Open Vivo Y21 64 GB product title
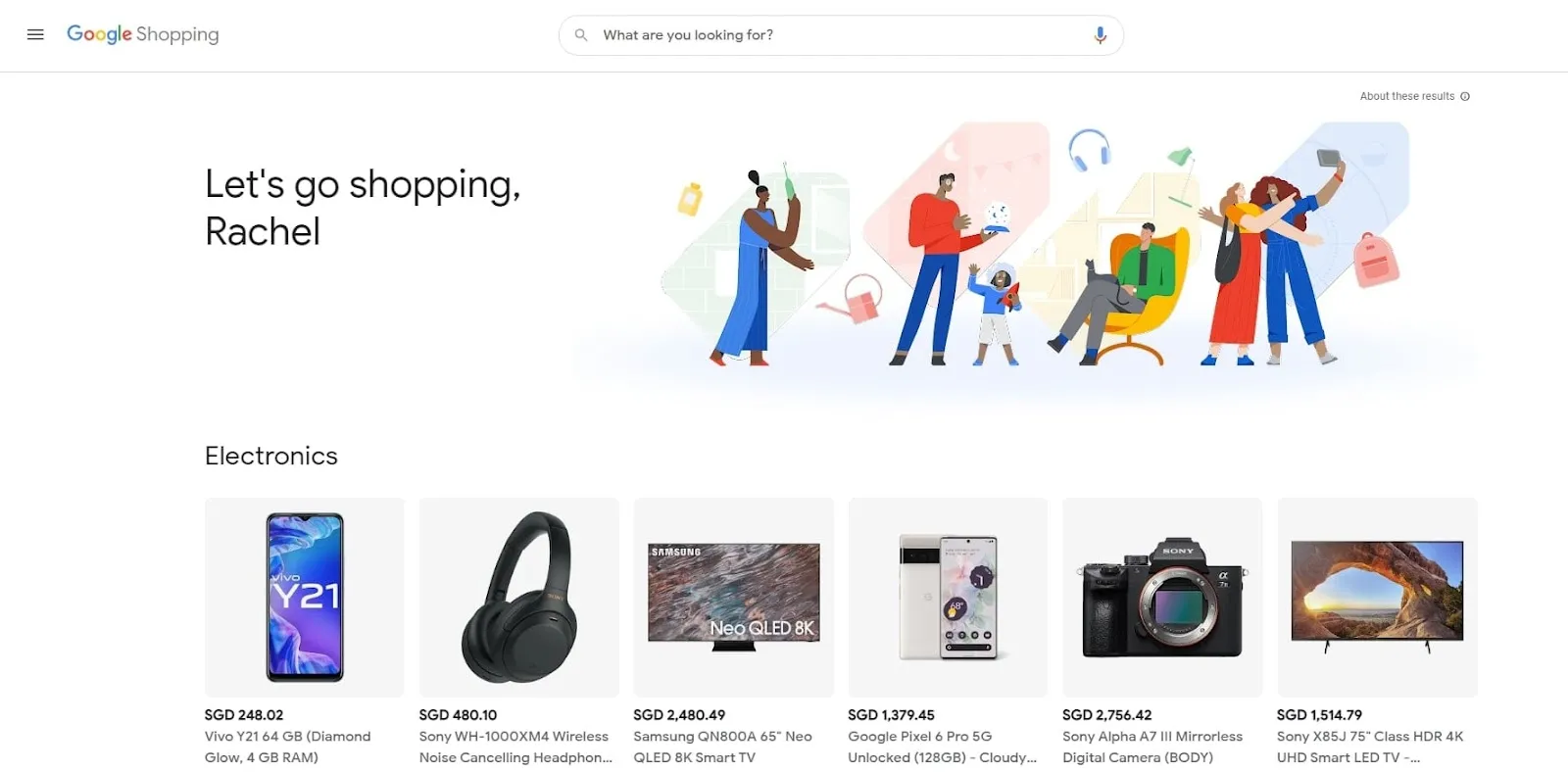 tap(288, 747)
